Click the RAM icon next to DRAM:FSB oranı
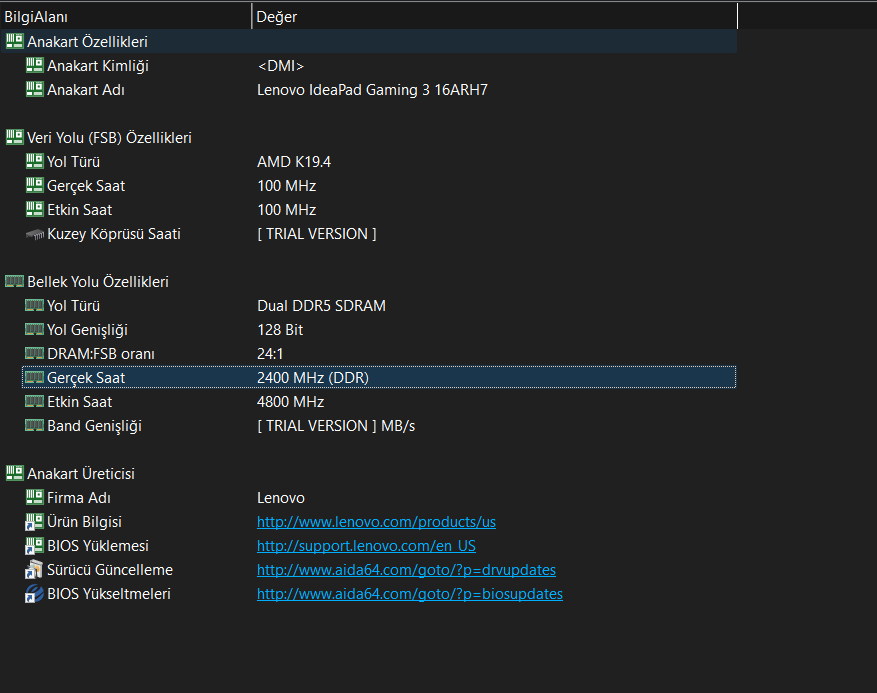The image size is (877, 693). click(x=34, y=354)
